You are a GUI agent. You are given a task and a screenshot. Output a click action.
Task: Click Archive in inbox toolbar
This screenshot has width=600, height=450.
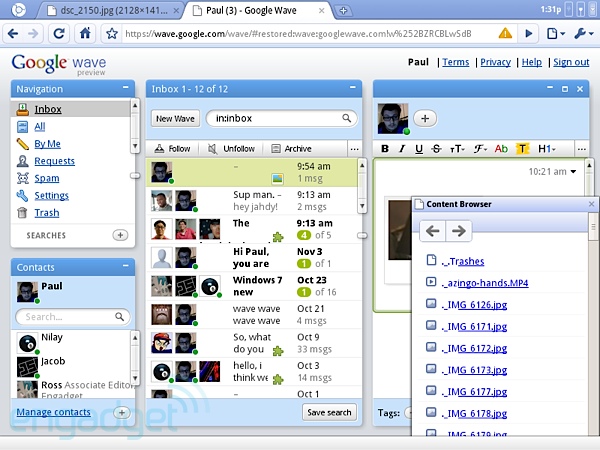(x=291, y=148)
